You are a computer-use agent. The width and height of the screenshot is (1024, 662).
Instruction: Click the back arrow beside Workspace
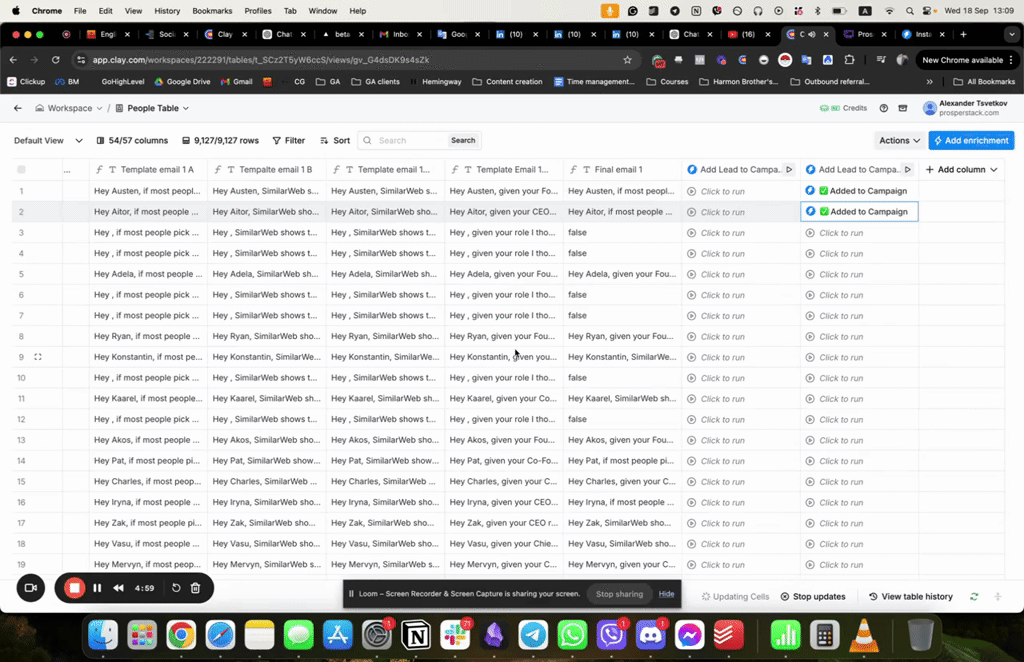coord(18,108)
